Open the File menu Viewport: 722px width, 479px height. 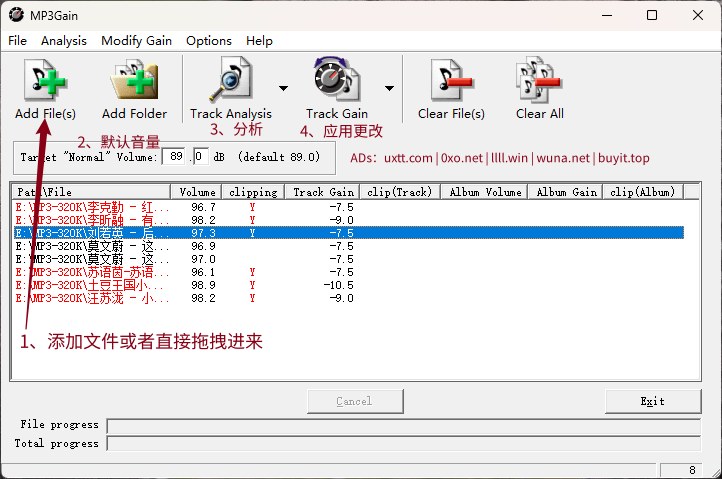[17, 41]
